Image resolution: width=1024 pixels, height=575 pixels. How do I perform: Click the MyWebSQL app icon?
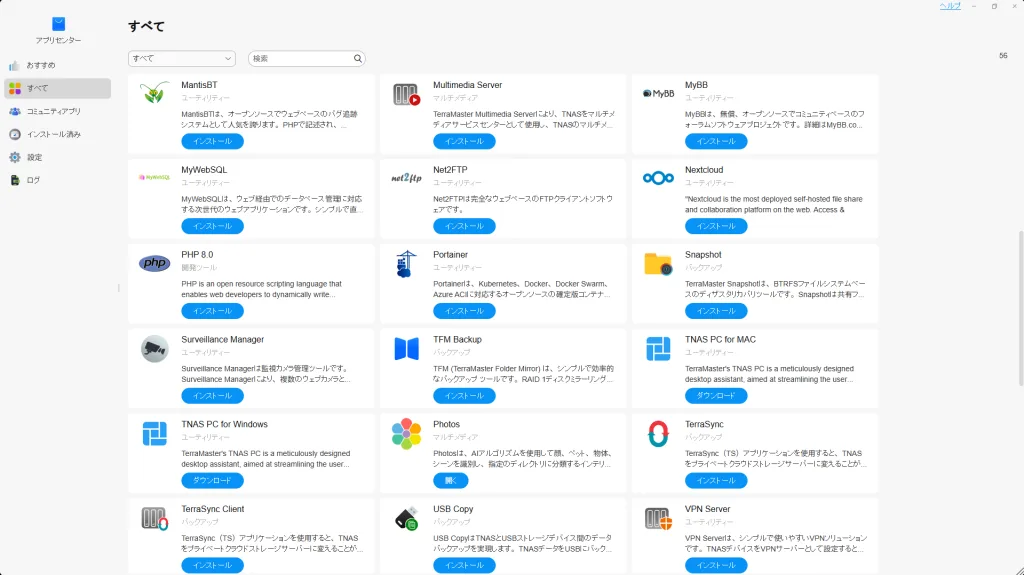(x=154, y=177)
